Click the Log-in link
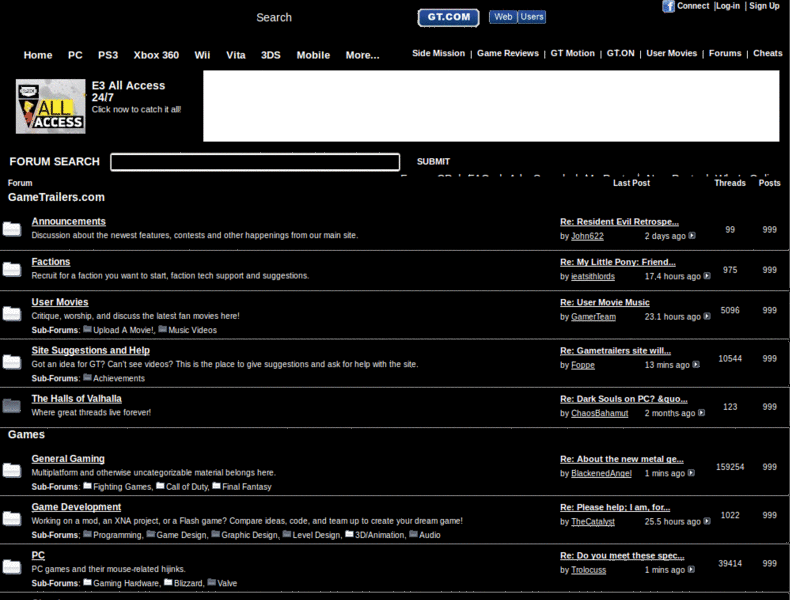The width and height of the screenshot is (800, 600). (x=728, y=6)
